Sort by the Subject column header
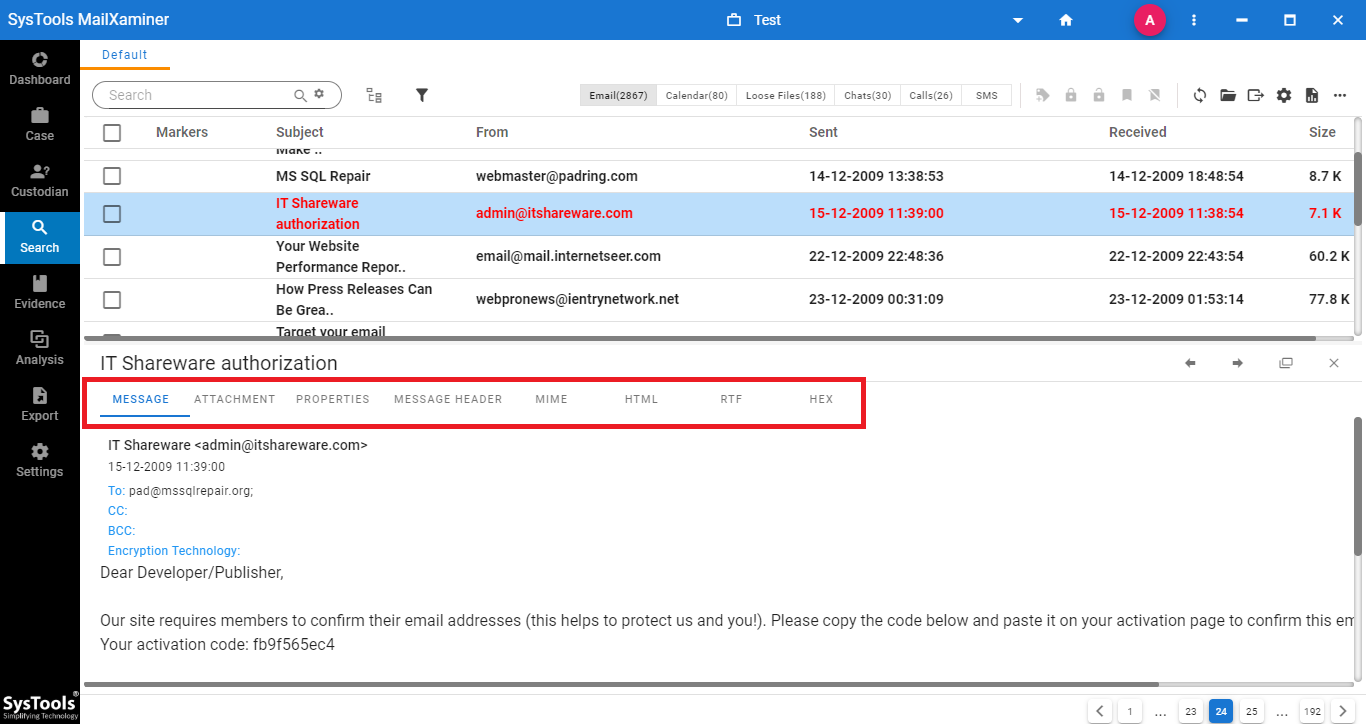This screenshot has height=724, width=1366. point(300,132)
